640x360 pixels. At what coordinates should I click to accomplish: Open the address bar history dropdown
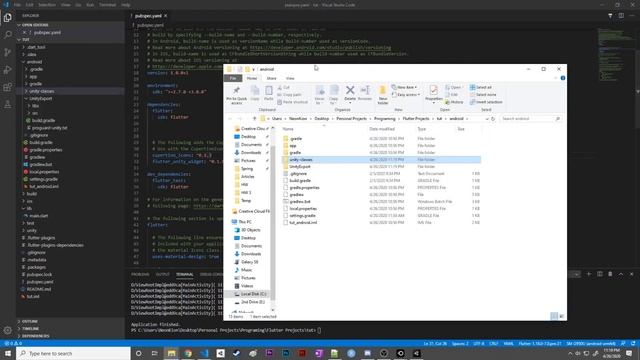(487, 119)
